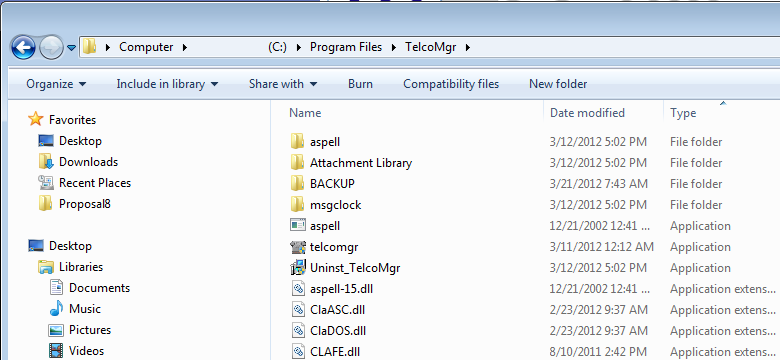The height and width of the screenshot is (360, 780).
Task: Select Favorites in the navigation pane
Action: coord(72,120)
